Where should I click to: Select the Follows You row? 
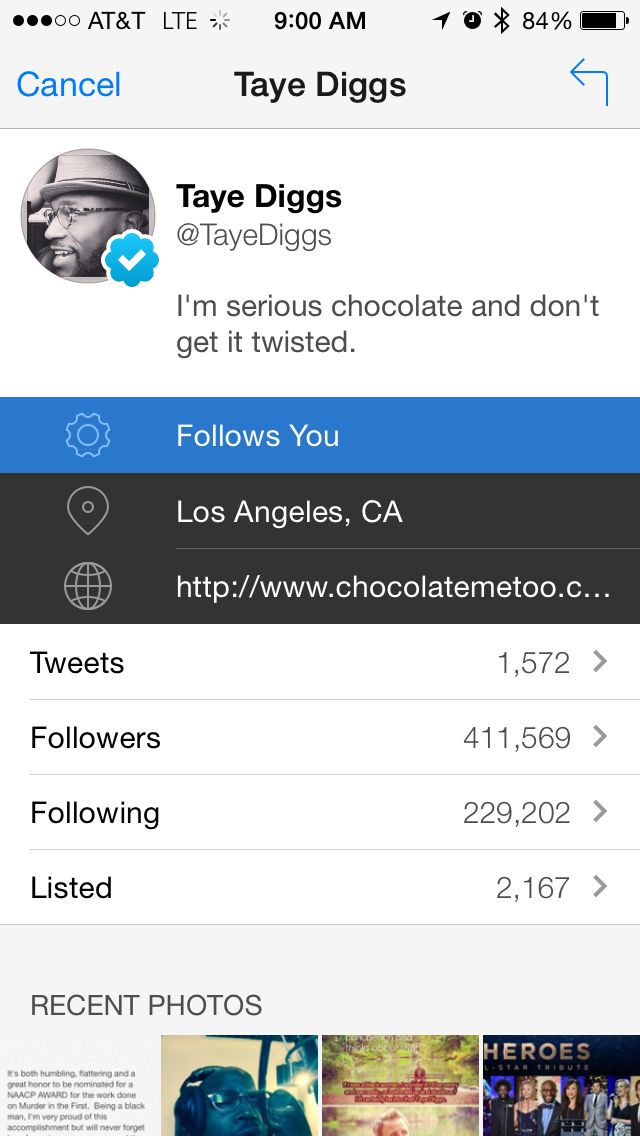pos(320,435)
